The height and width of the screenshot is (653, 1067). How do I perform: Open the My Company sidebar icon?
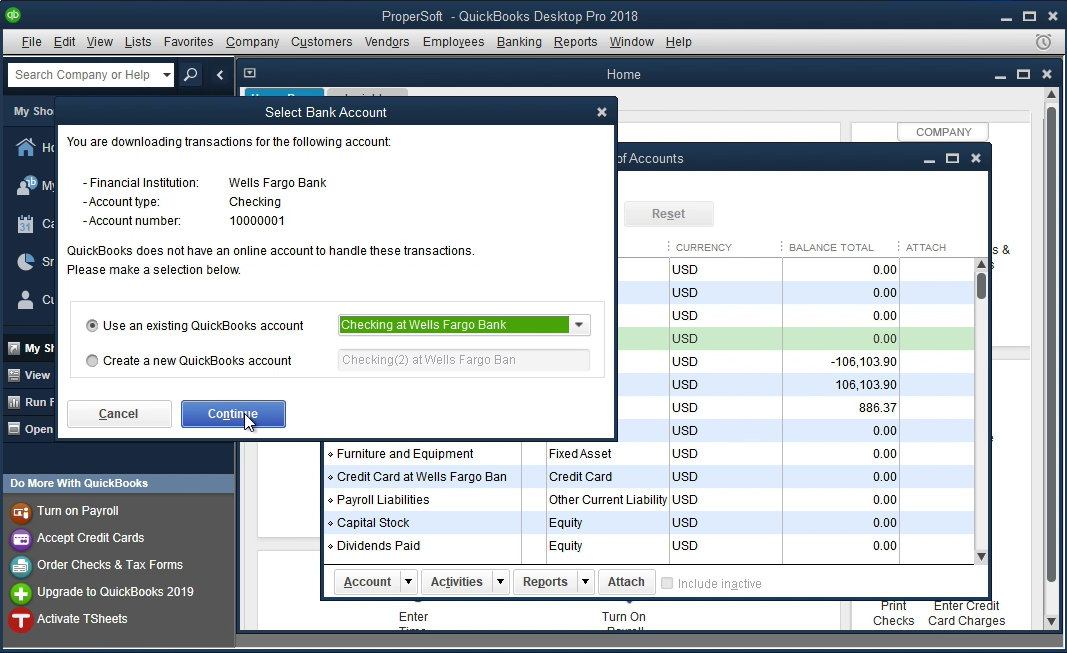click(27, 185)
